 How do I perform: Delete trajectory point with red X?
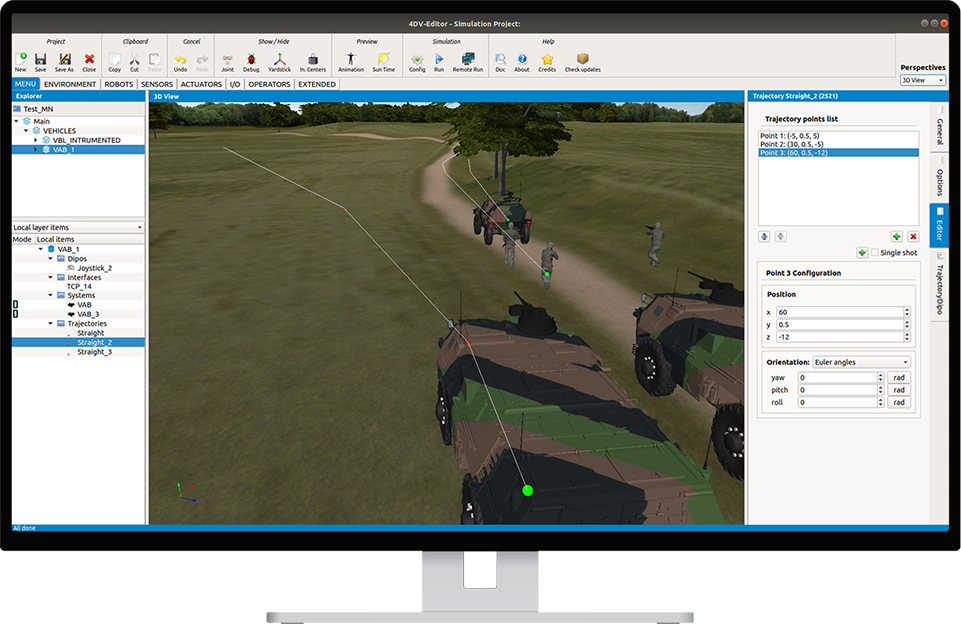click(x=913, y=237)
